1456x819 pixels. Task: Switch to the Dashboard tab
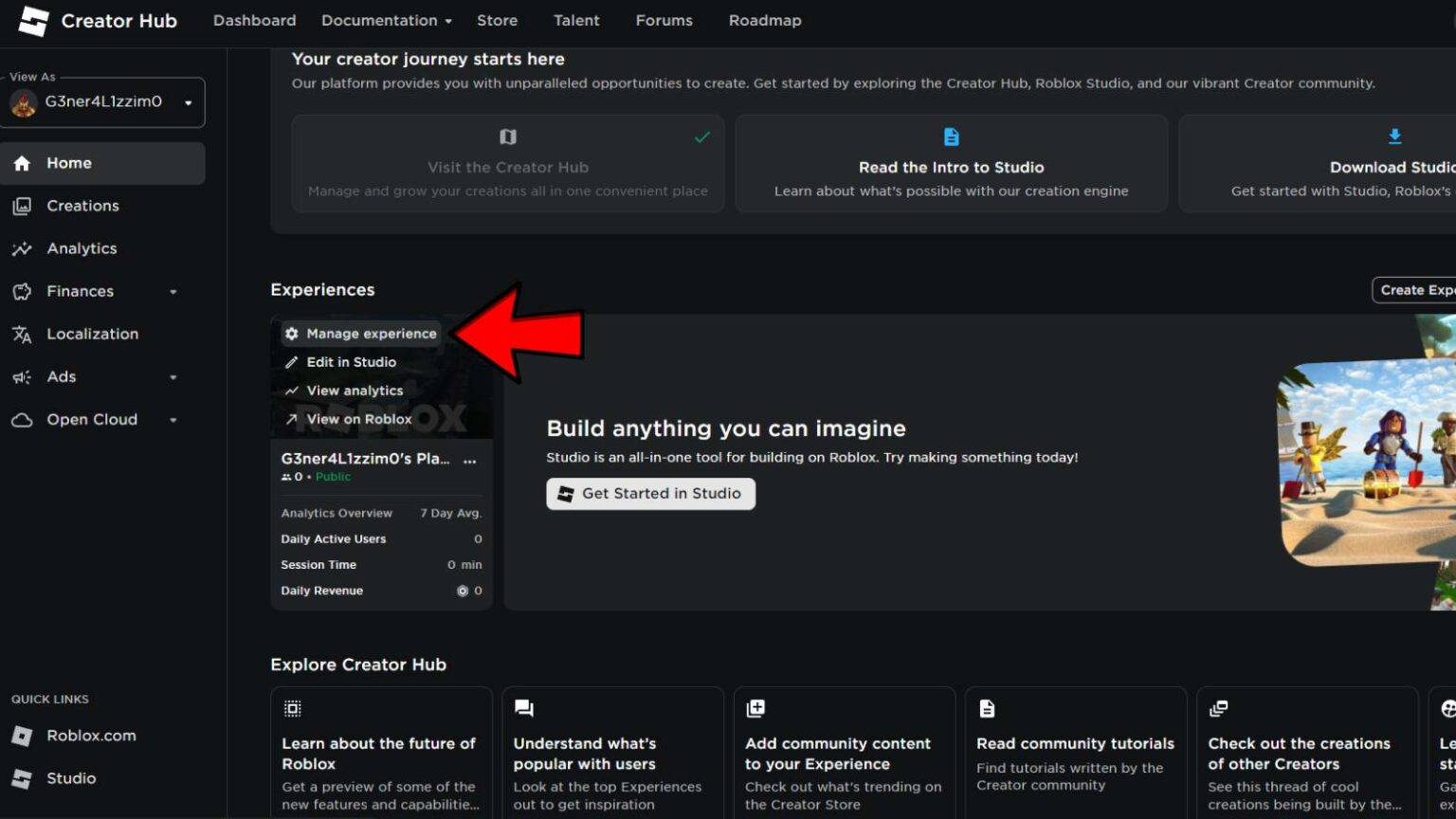tap(254, 20)
